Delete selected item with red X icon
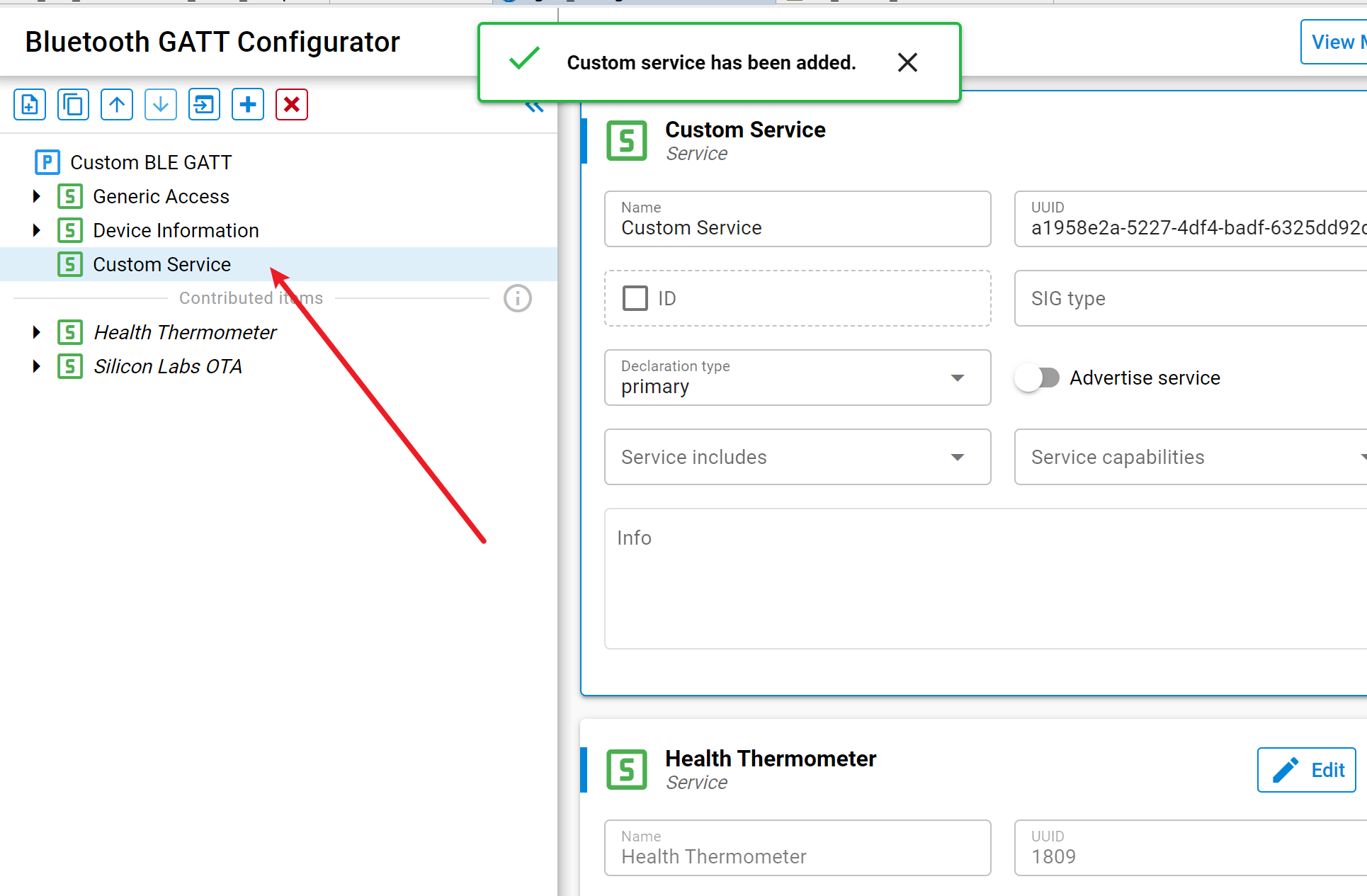 (x=292, y=105)
